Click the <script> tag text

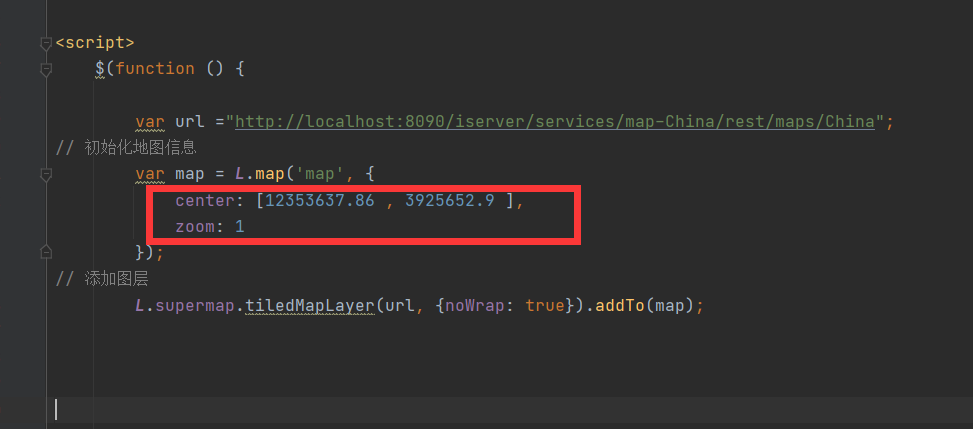[95, 43]
